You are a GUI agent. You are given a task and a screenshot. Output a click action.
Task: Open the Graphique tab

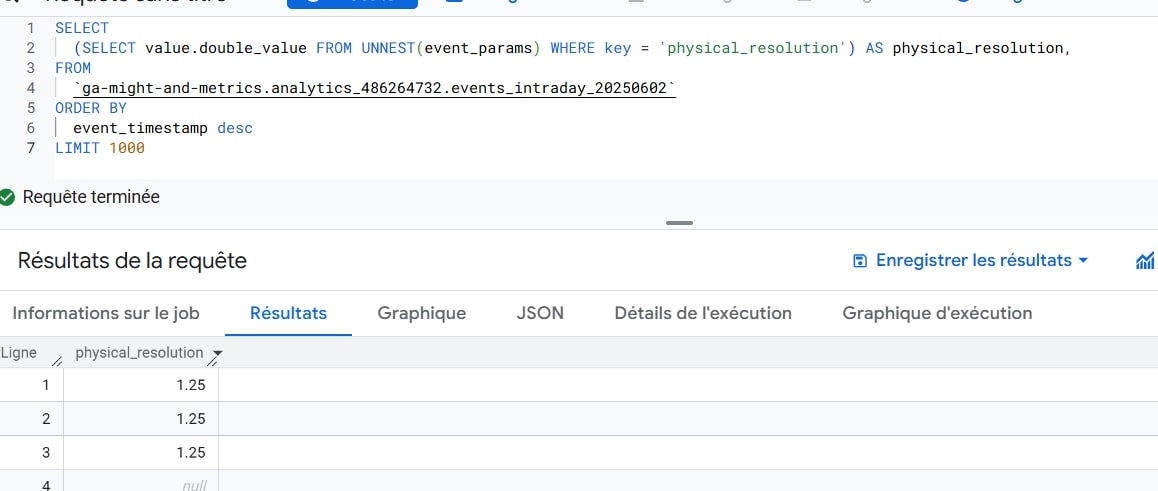coord(421,313)
